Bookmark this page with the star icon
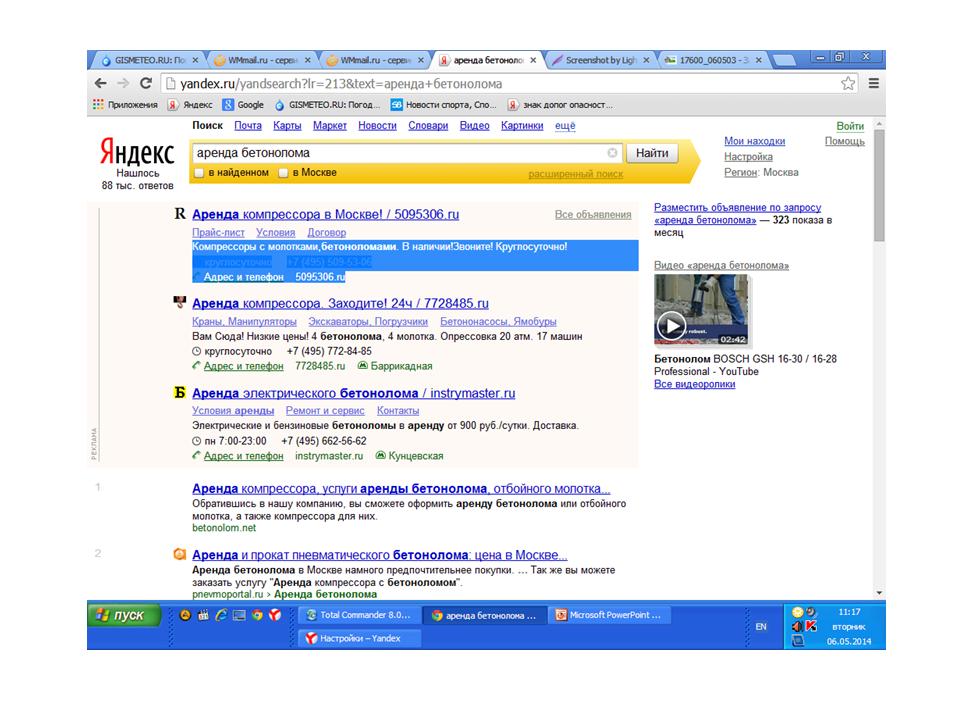Image resolution: width=960 pixels, height=720 pixels. (848, 83)
